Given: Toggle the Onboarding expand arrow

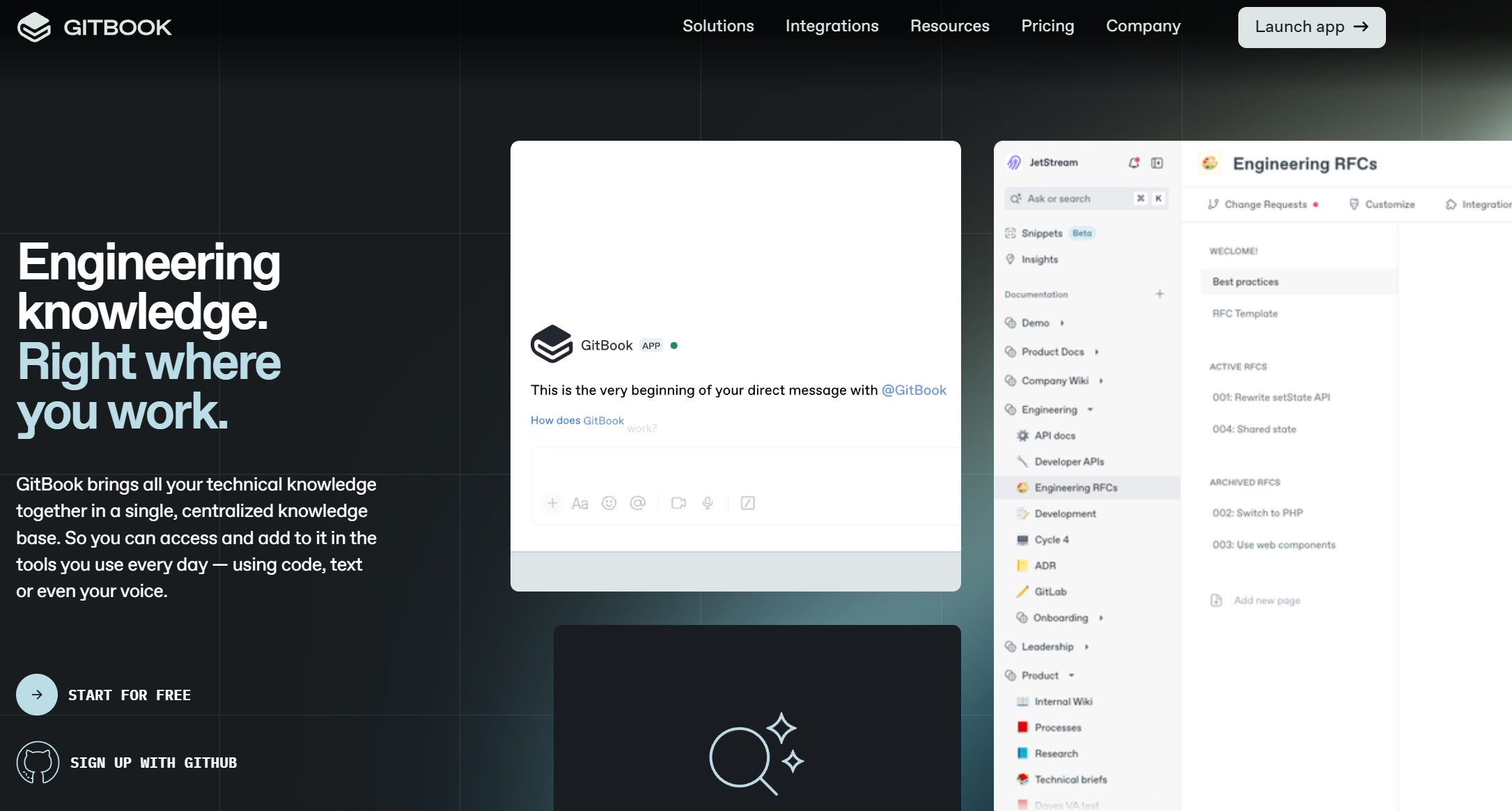Looking at the screenshot, I should [x=1101, y=618].
